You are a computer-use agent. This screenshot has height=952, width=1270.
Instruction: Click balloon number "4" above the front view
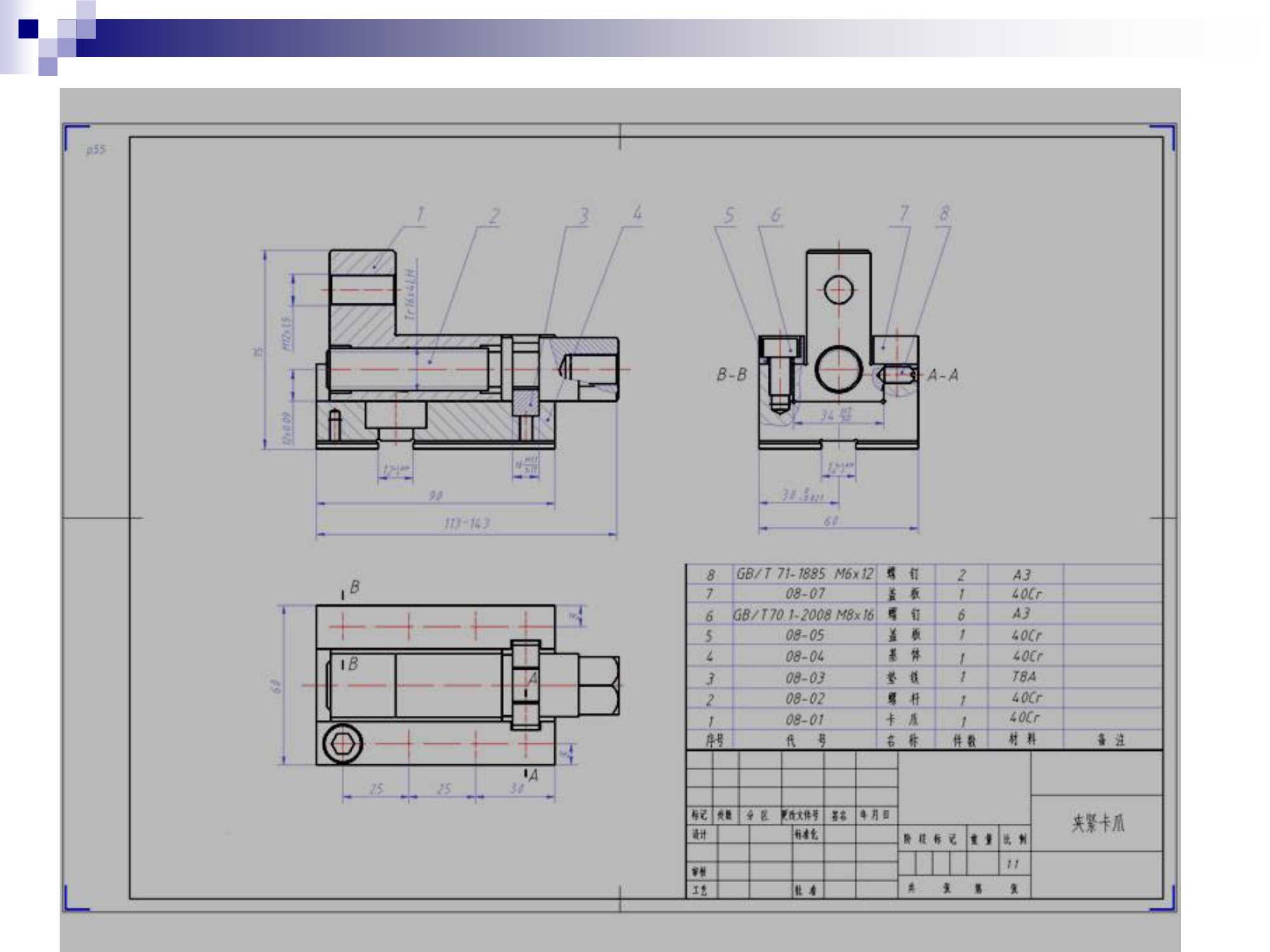click(x=637, y=213)
